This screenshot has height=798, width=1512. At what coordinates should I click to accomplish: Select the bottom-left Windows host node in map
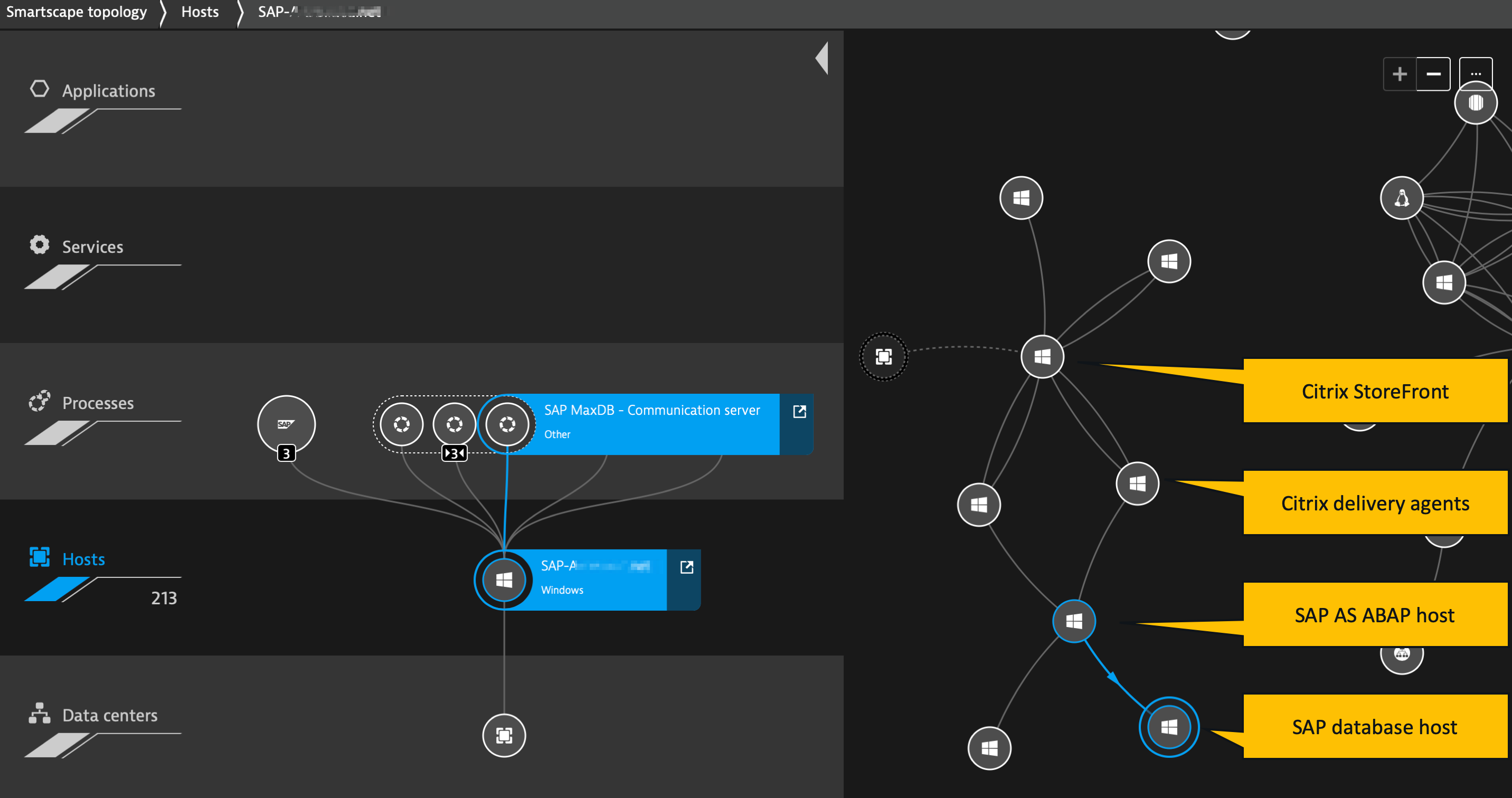(989, 748)
